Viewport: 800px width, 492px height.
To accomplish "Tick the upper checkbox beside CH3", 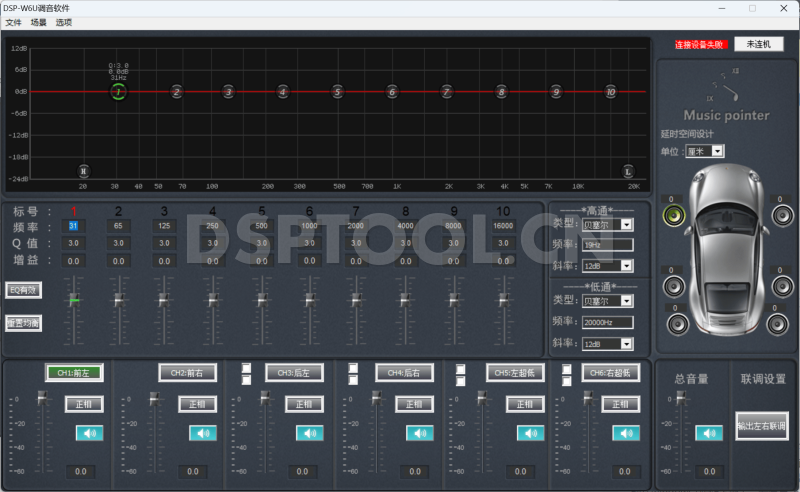I will (x=246, y=367).
